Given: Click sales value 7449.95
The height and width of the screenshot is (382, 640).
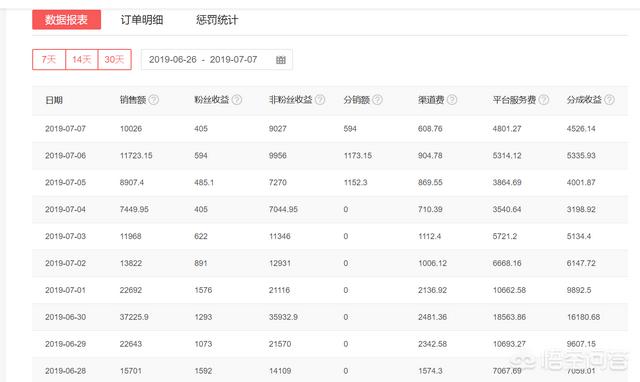Looking at the screenshot, I should (x=134, y=209).
